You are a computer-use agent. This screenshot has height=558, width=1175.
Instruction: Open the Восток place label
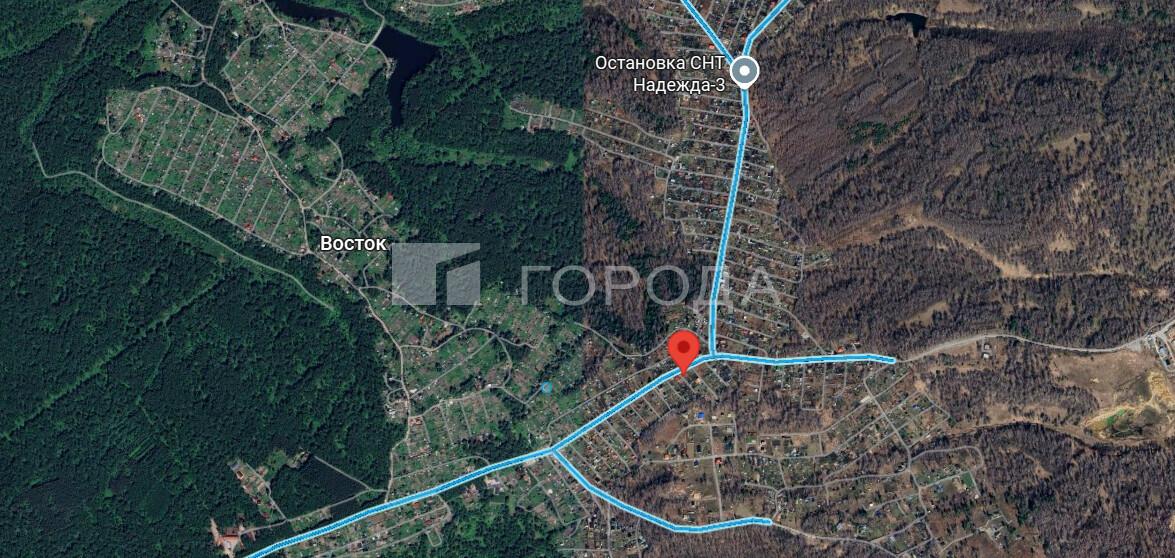click(353, 243)
